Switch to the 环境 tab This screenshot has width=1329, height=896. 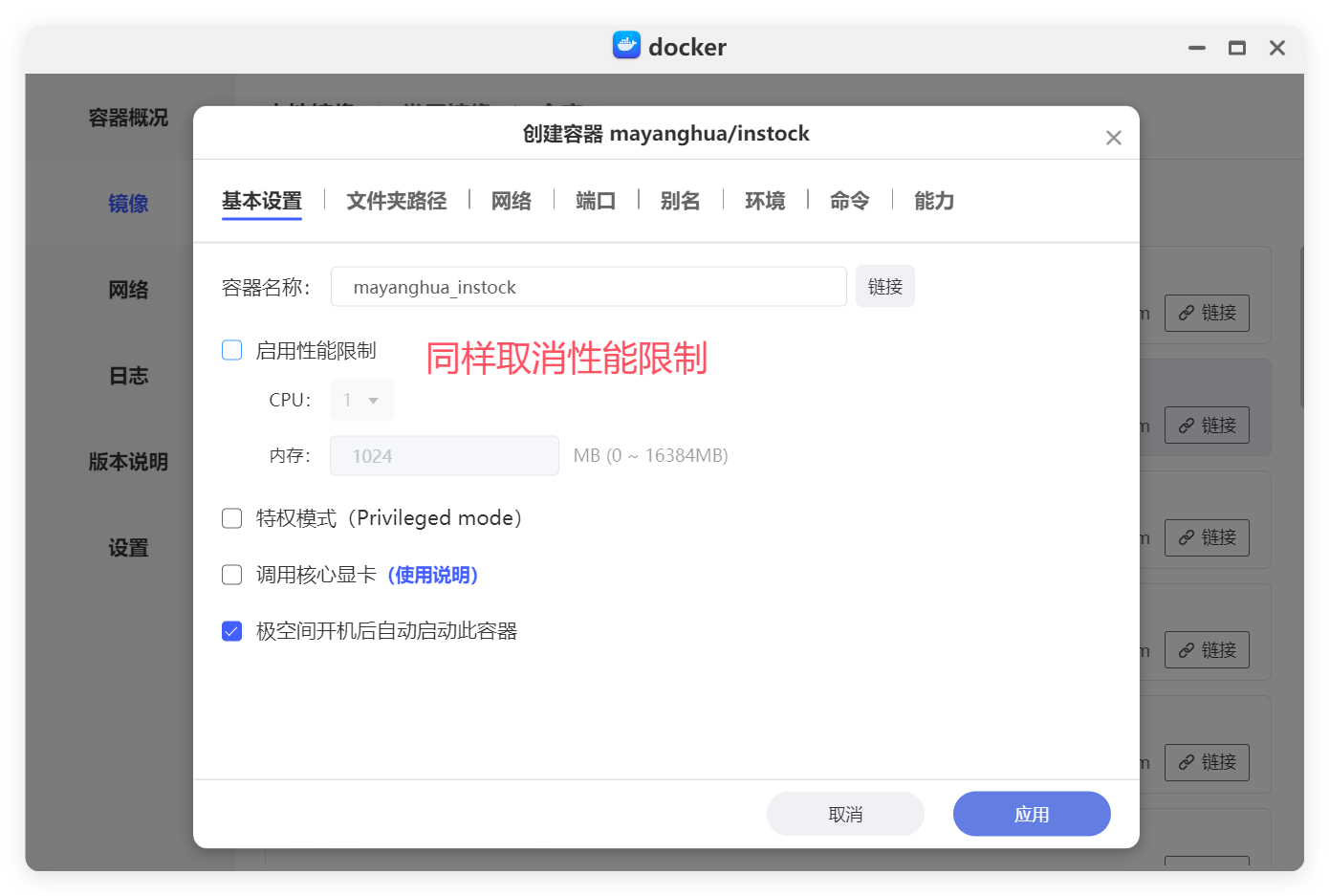click(x=765, y=201)
